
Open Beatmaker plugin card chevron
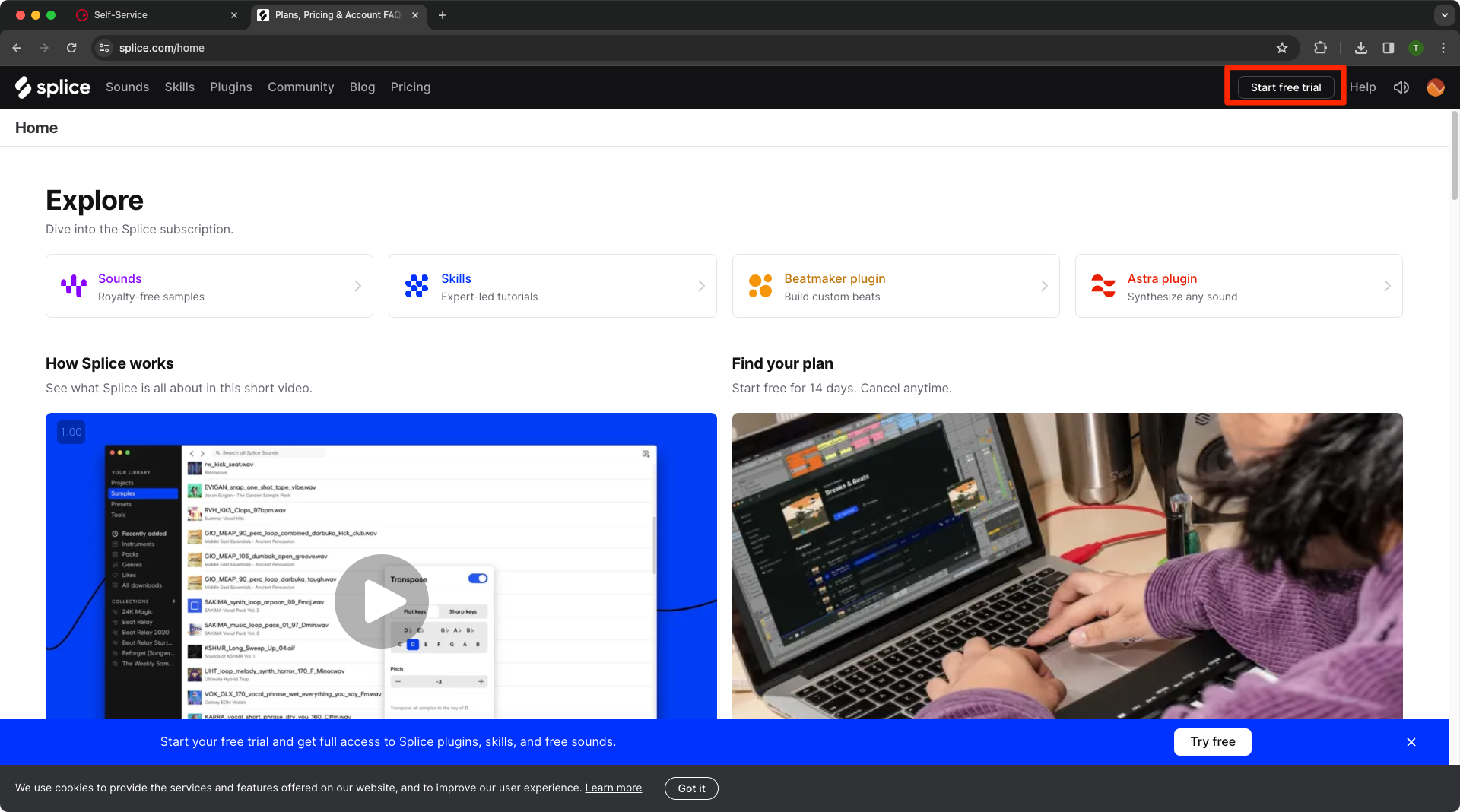pos(1044,286)
